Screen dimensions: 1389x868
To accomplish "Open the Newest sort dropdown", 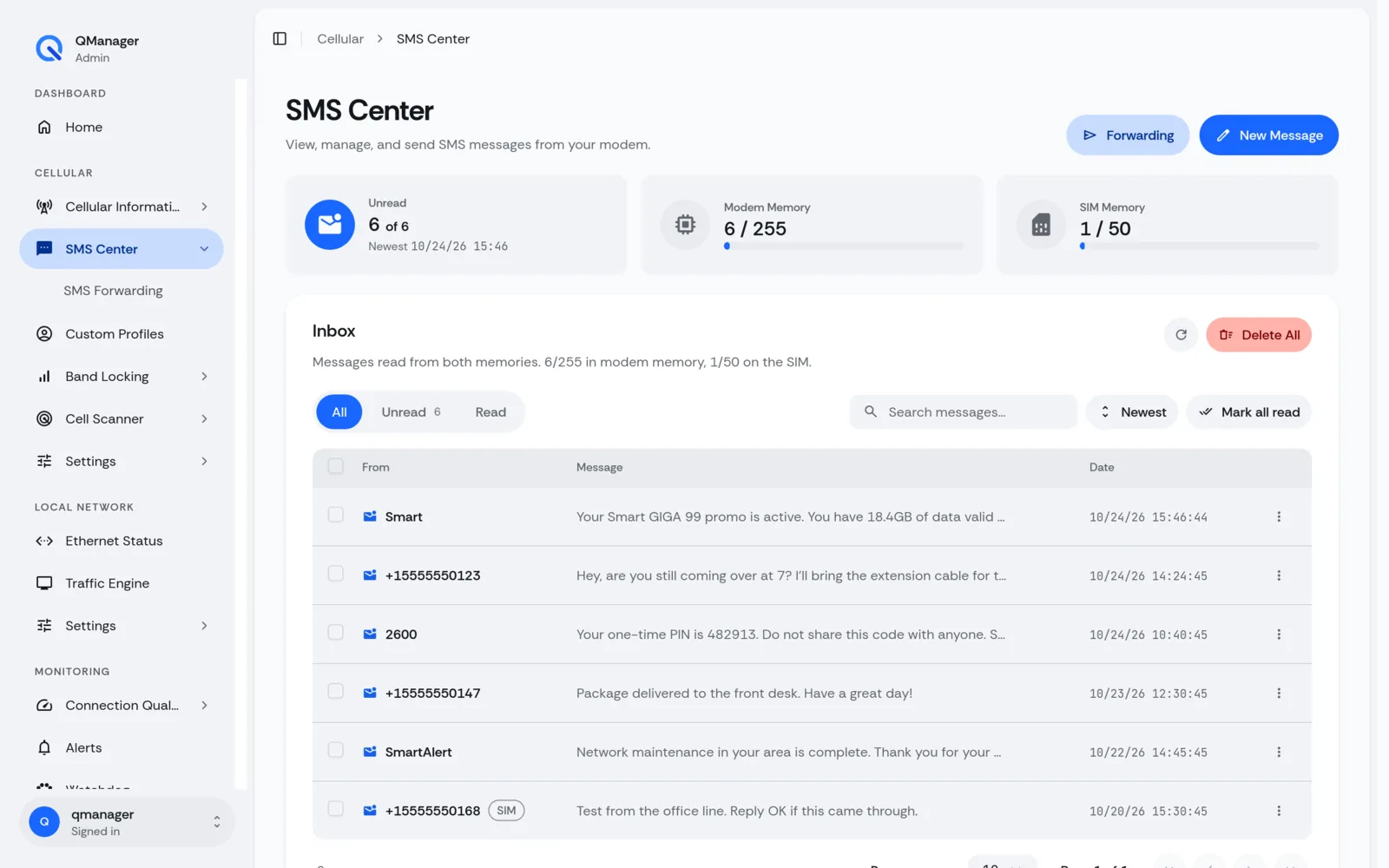I will [1132, 412].
